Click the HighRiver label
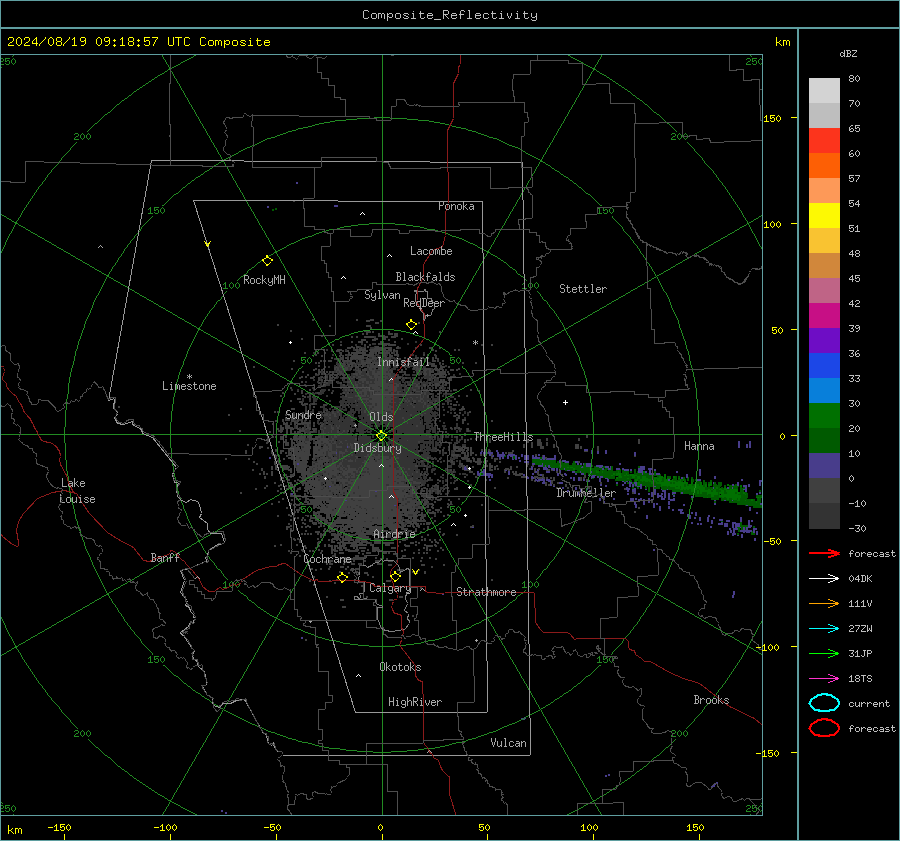This screenshot has height=841, width=900. 415,702
